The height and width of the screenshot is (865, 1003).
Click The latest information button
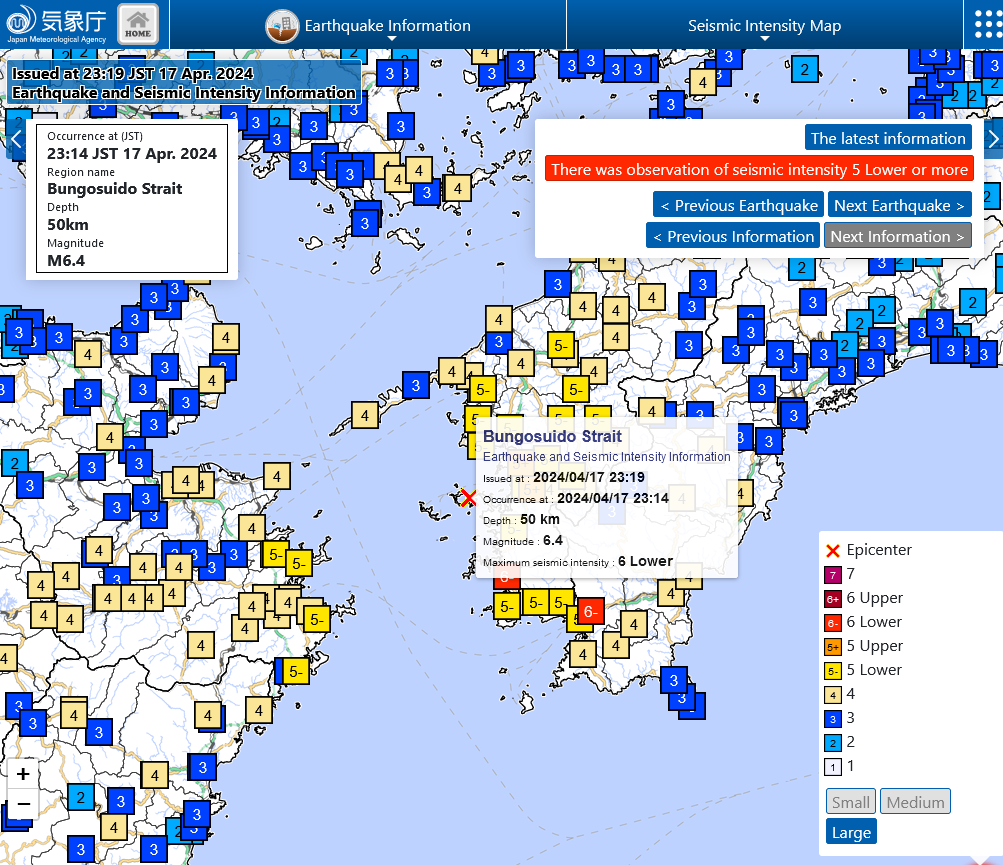(x=888, y=138)
